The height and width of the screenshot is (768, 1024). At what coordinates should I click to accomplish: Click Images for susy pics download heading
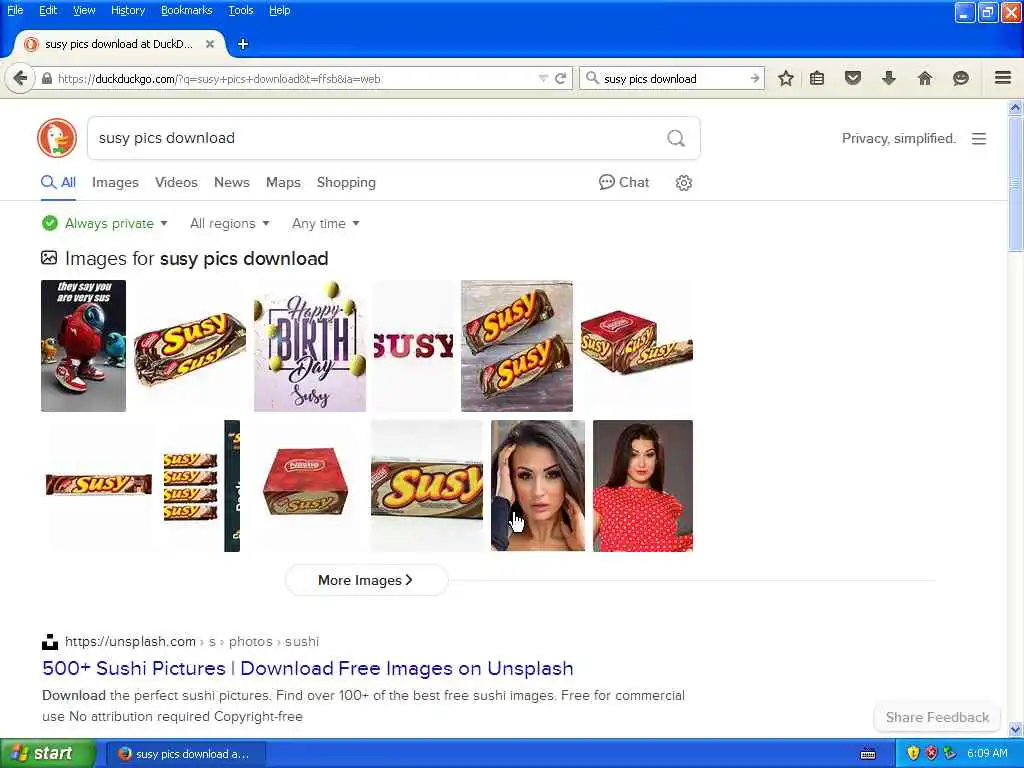click(196, 259)
